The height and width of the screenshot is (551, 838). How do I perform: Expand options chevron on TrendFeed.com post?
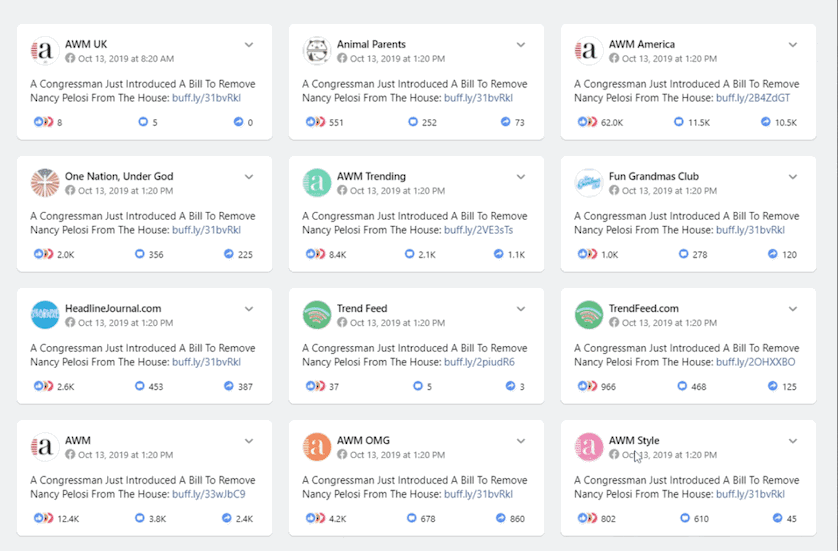coord(793,309)
